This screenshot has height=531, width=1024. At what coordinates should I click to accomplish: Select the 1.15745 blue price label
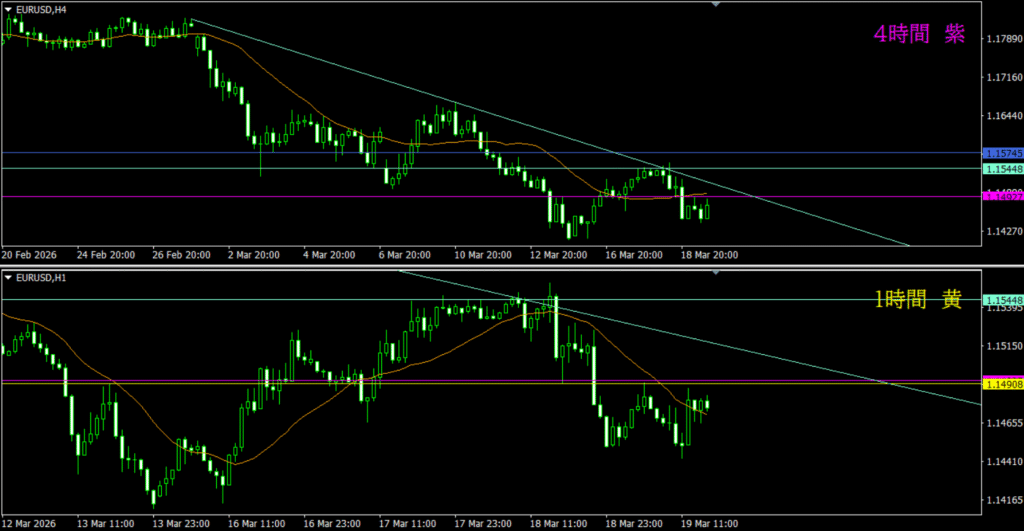tap(1002, 154)
